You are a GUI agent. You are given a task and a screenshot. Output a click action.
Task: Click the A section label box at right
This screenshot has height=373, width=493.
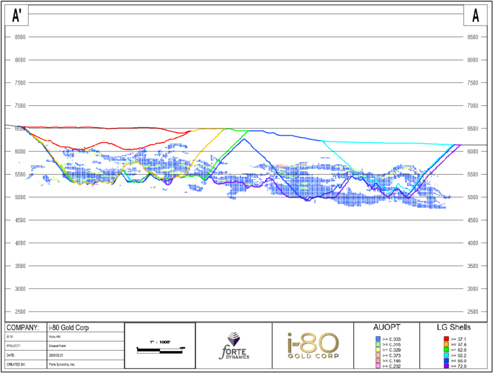click(x=475, y=15)
